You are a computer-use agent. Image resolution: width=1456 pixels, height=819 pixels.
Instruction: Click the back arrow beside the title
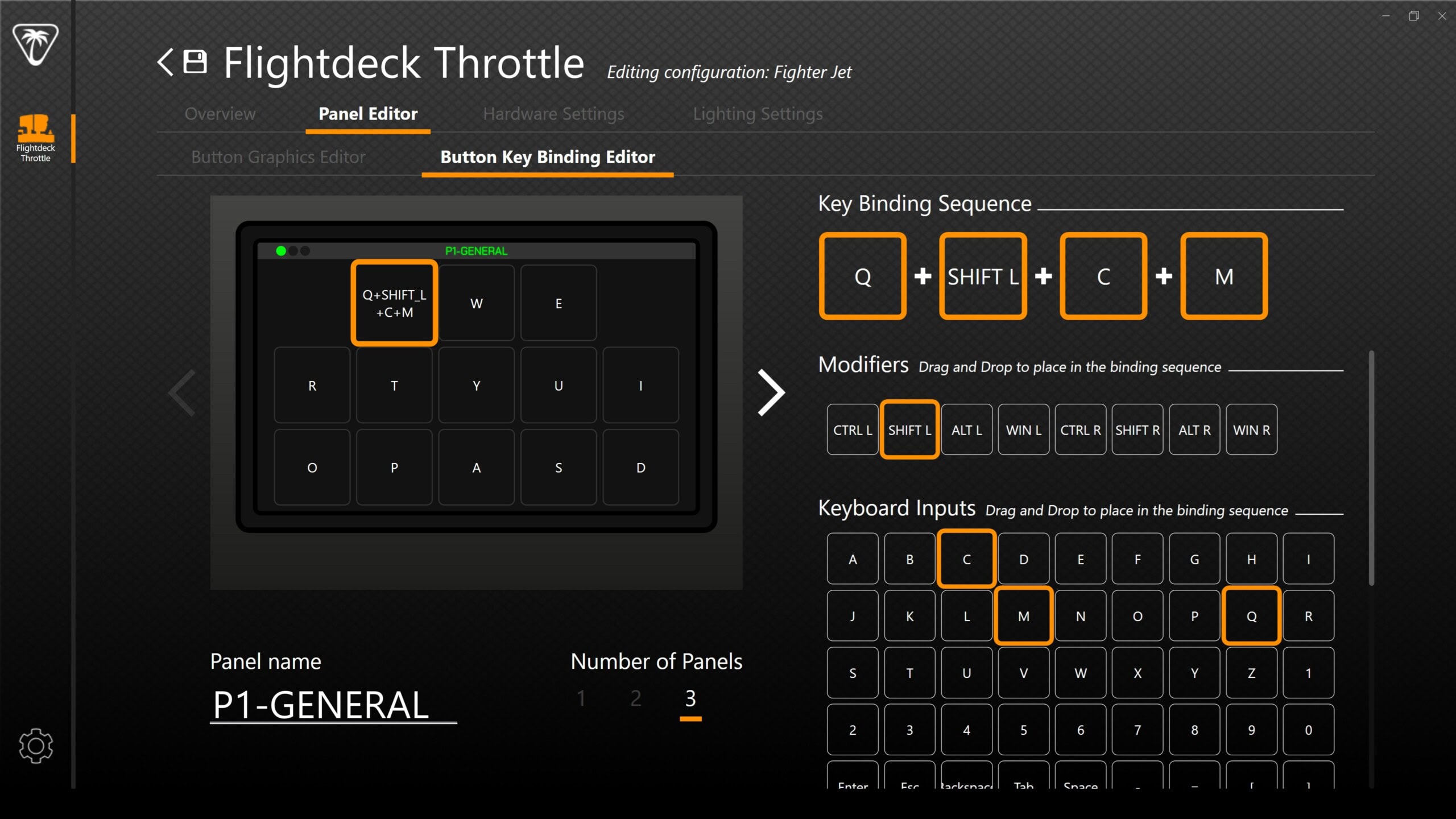[x=166, y=62]
